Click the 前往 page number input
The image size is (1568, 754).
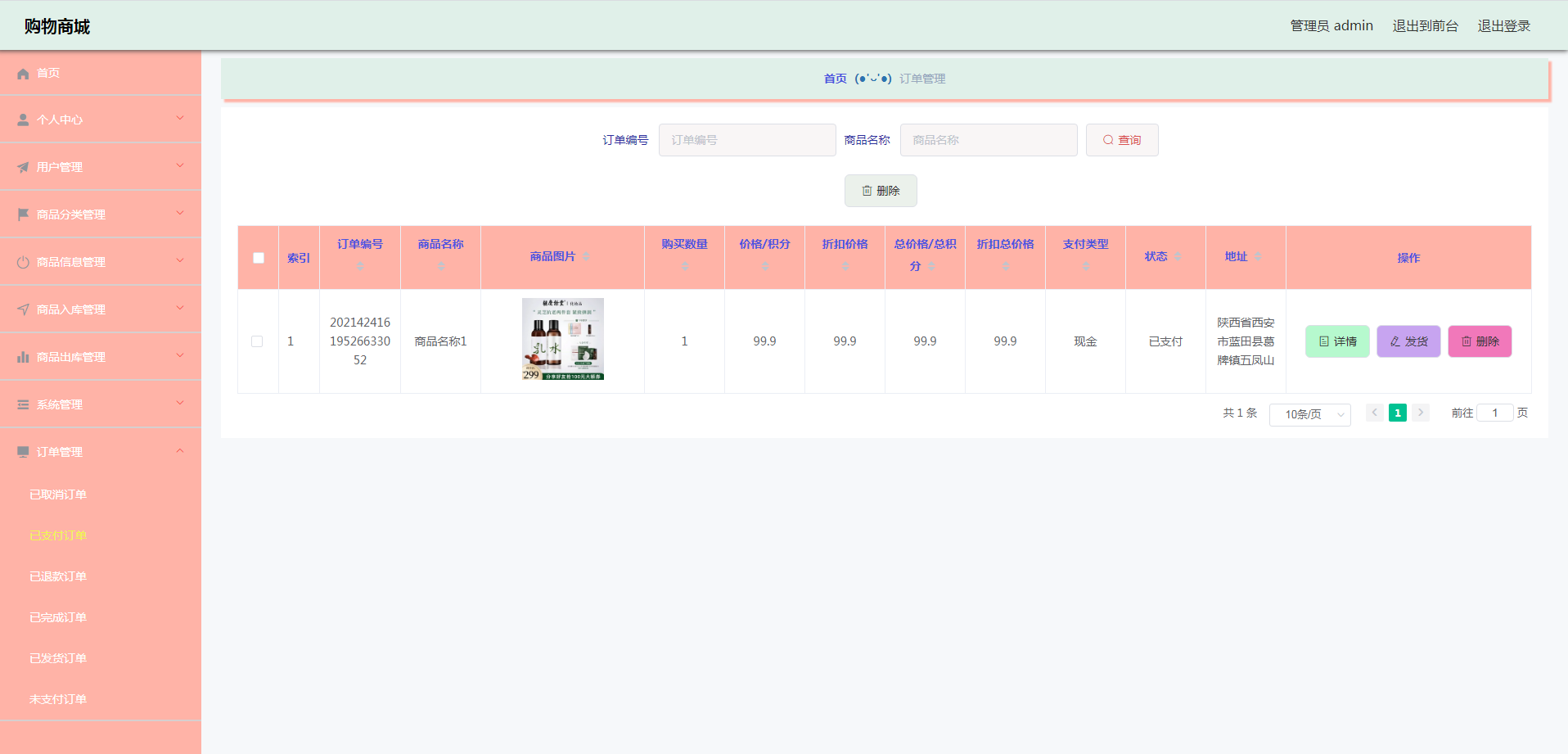tap(1494, 413)
